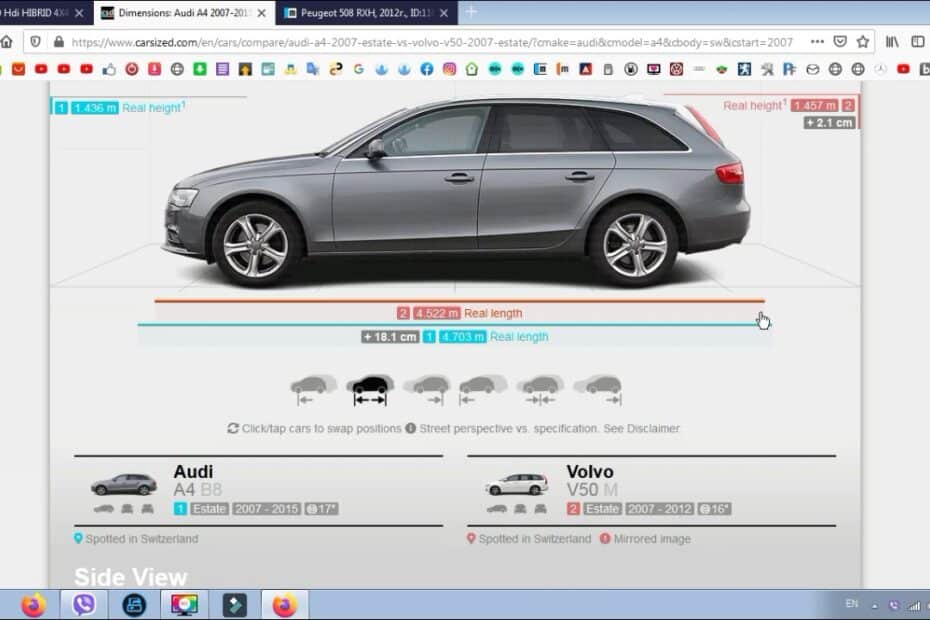Open Viber from the taskbar

pos(84,605)
